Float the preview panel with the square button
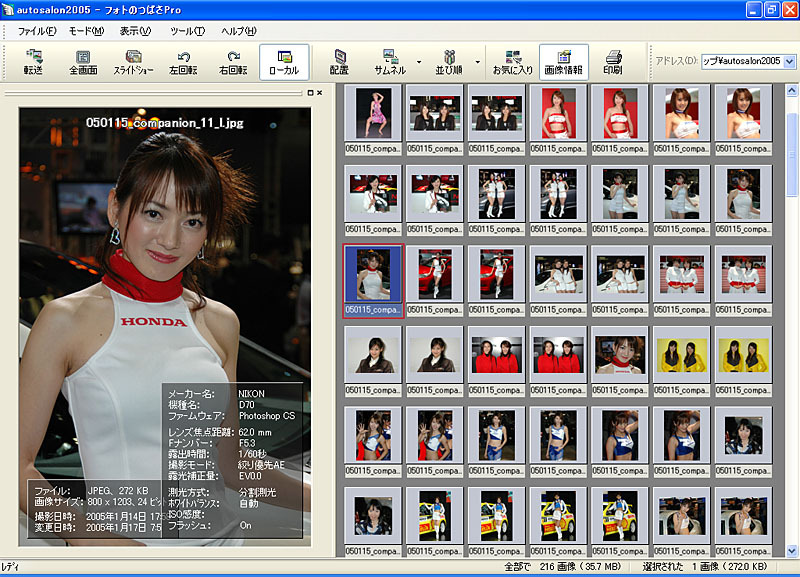The width and height of the screenshot is (800, 577). pos(310,93)
